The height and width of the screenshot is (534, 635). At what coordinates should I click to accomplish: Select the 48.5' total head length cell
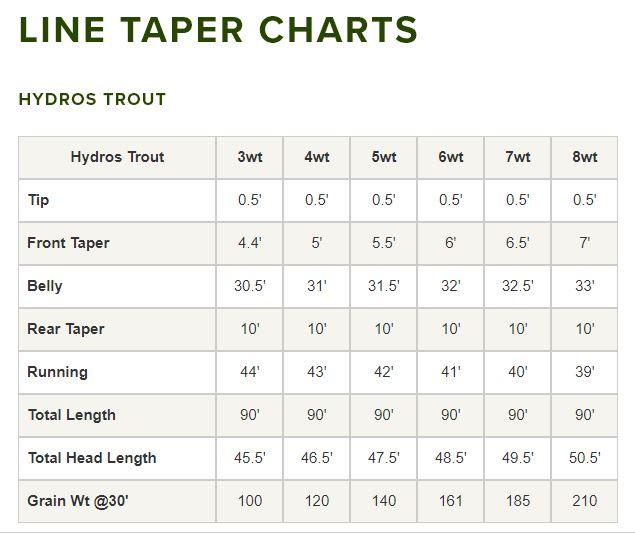pos(450,458)
